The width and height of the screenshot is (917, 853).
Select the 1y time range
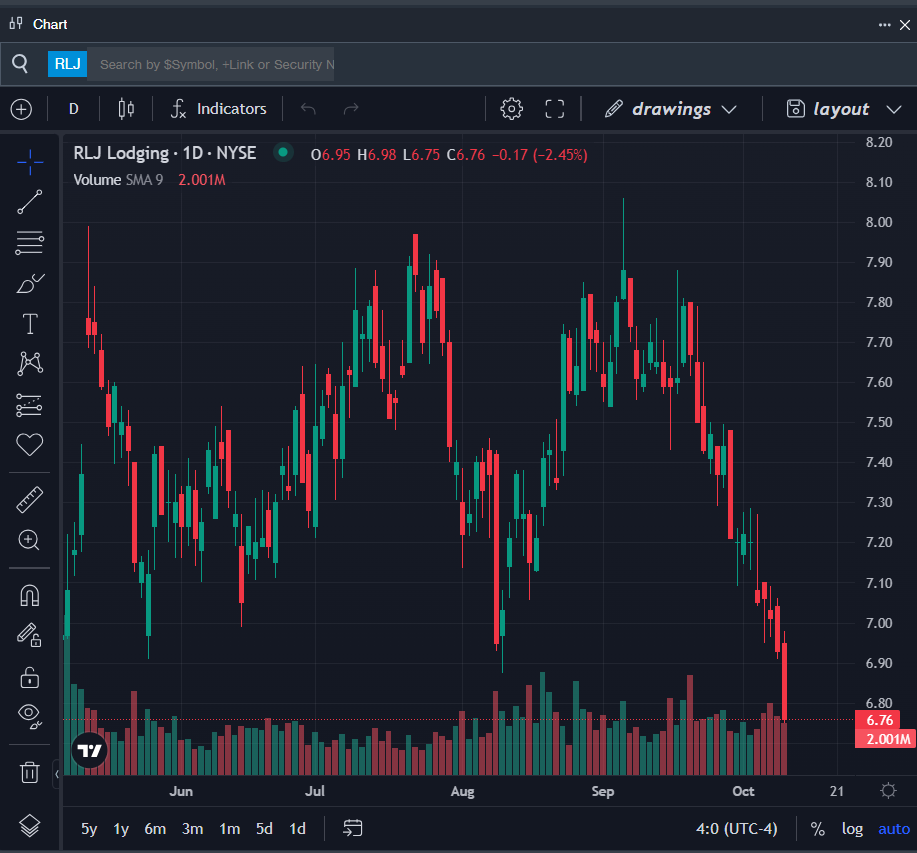tap(121, 828)
